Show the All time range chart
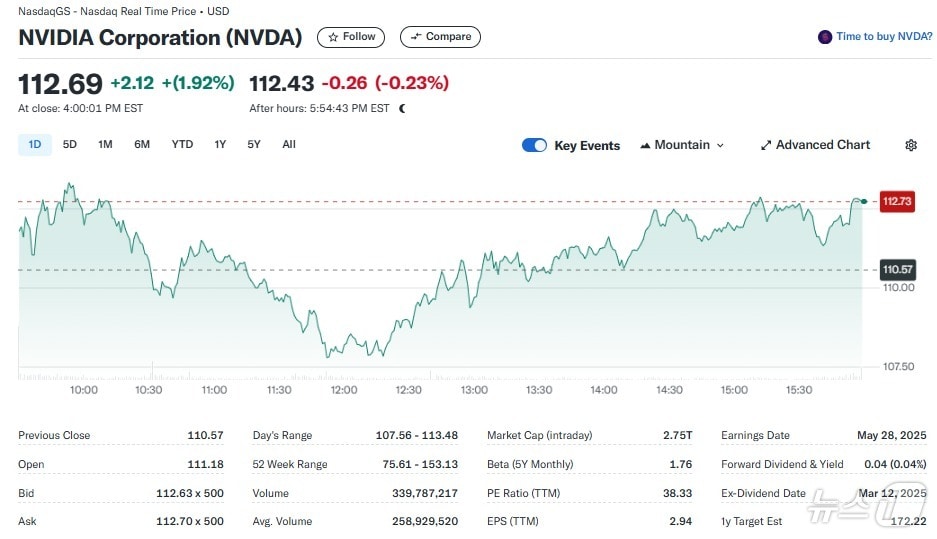Viewport: 937px width, 539px height. (289, 144)
